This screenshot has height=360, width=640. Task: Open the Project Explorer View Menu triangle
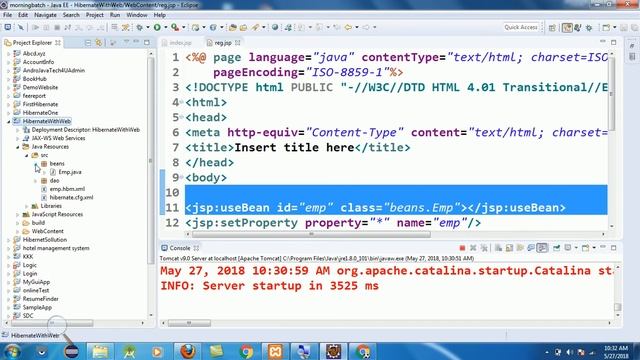point(127,42)
